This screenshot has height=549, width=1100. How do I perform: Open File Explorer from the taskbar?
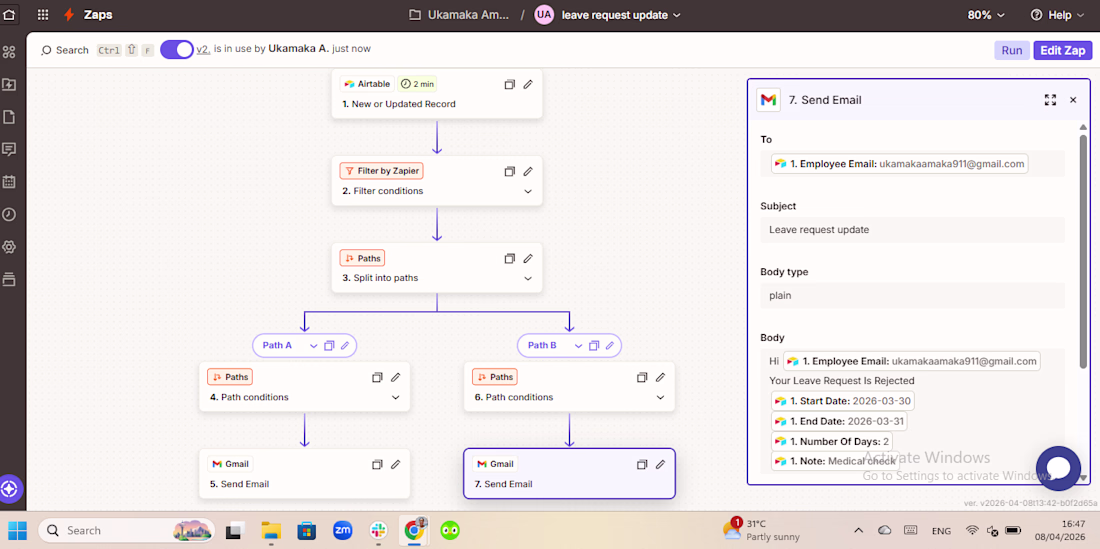tap(271, 530)
